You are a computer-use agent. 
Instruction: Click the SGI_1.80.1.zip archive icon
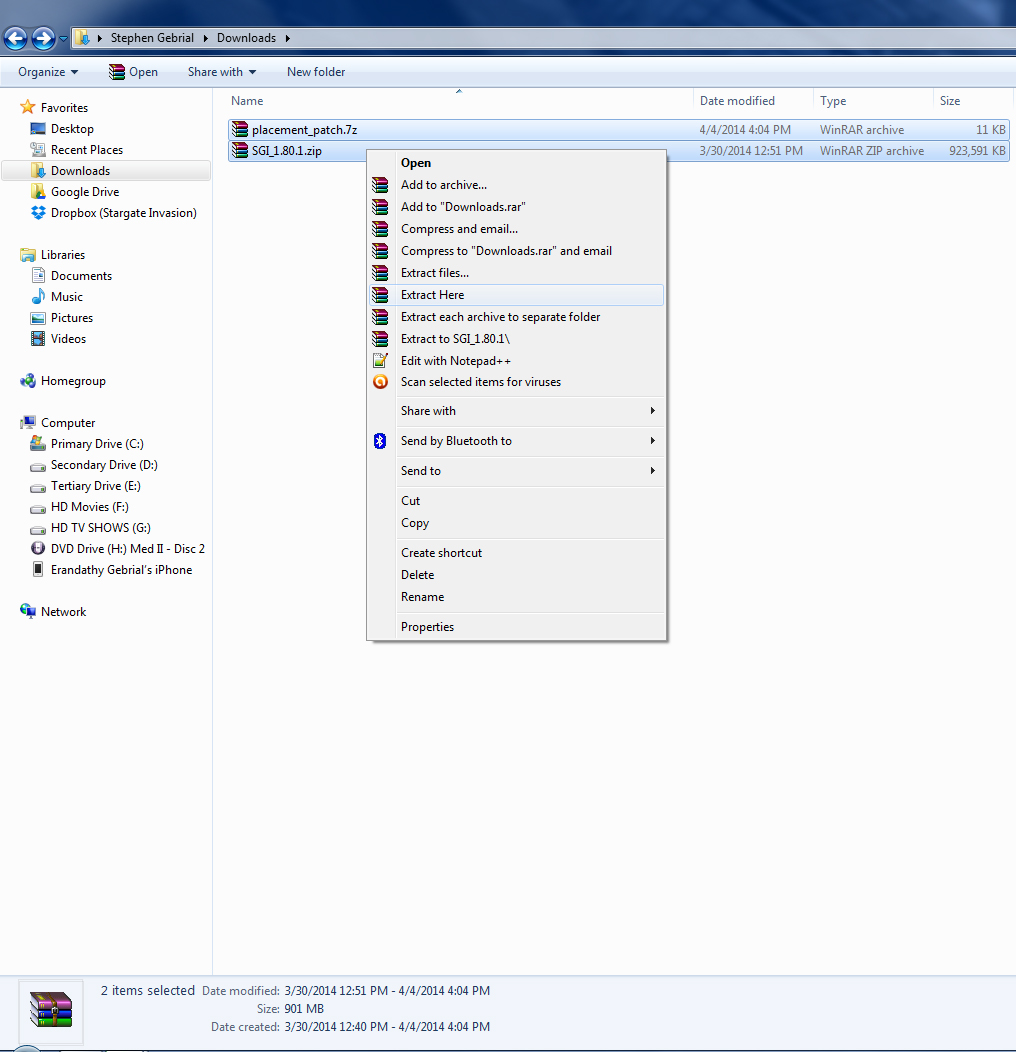[240, 150]
